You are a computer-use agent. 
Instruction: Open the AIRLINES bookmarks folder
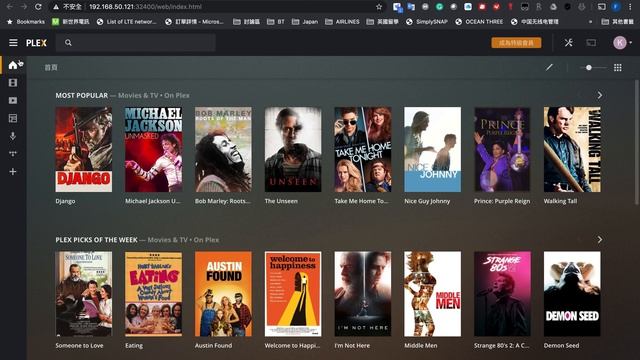tap(342, 22)
